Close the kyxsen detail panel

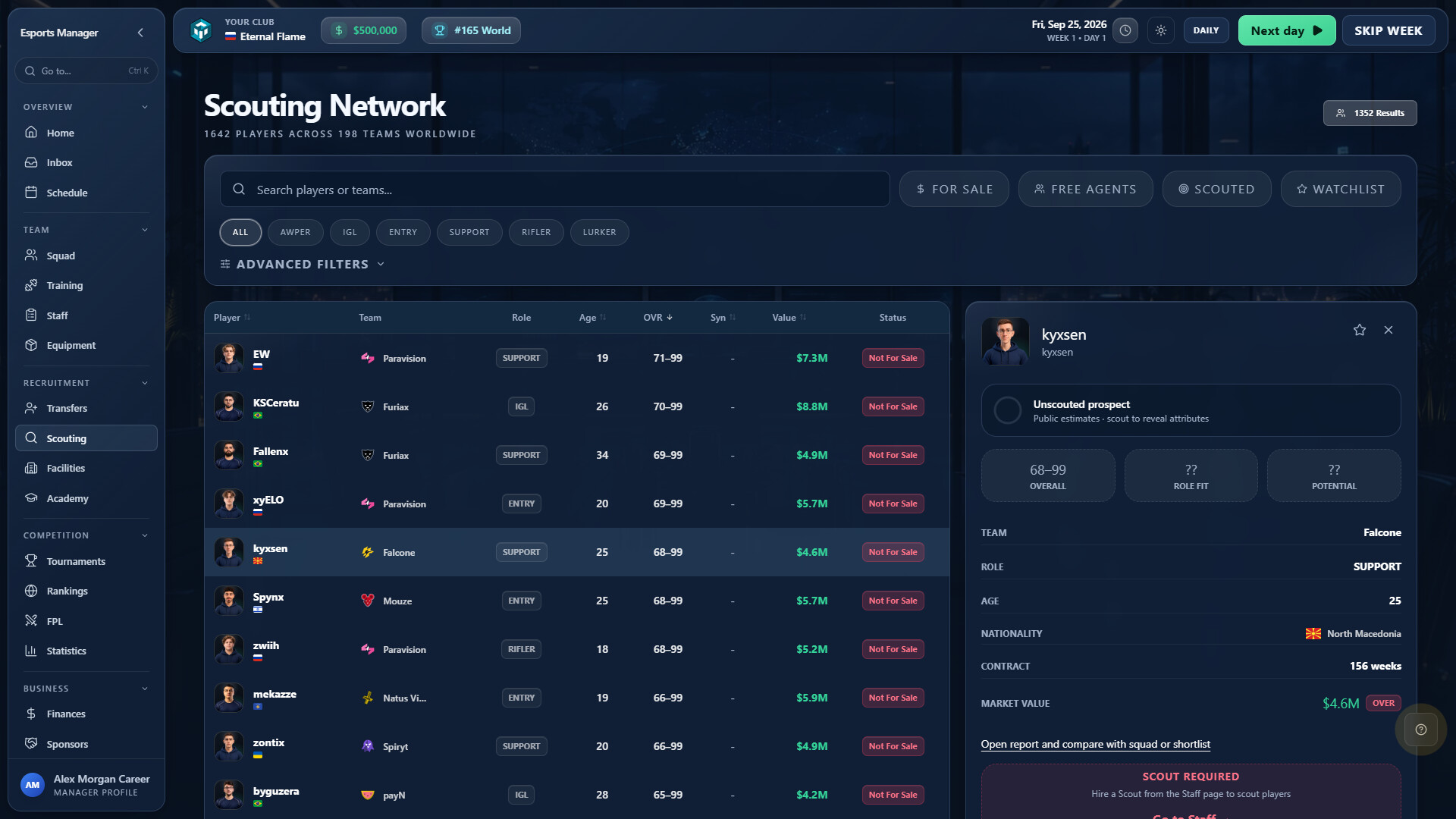(1389, 330)
